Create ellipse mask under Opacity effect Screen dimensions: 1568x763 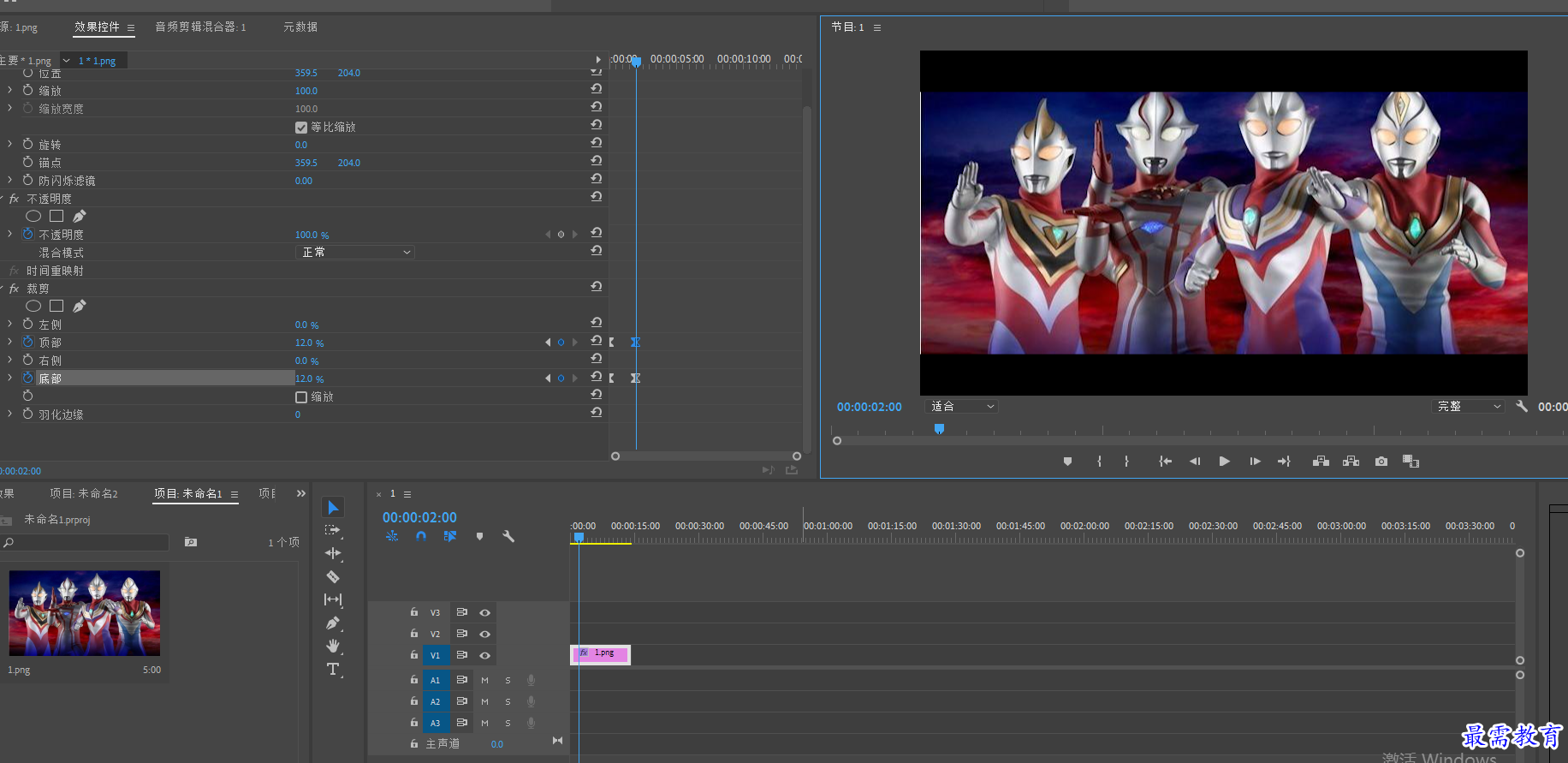(33, 216)
